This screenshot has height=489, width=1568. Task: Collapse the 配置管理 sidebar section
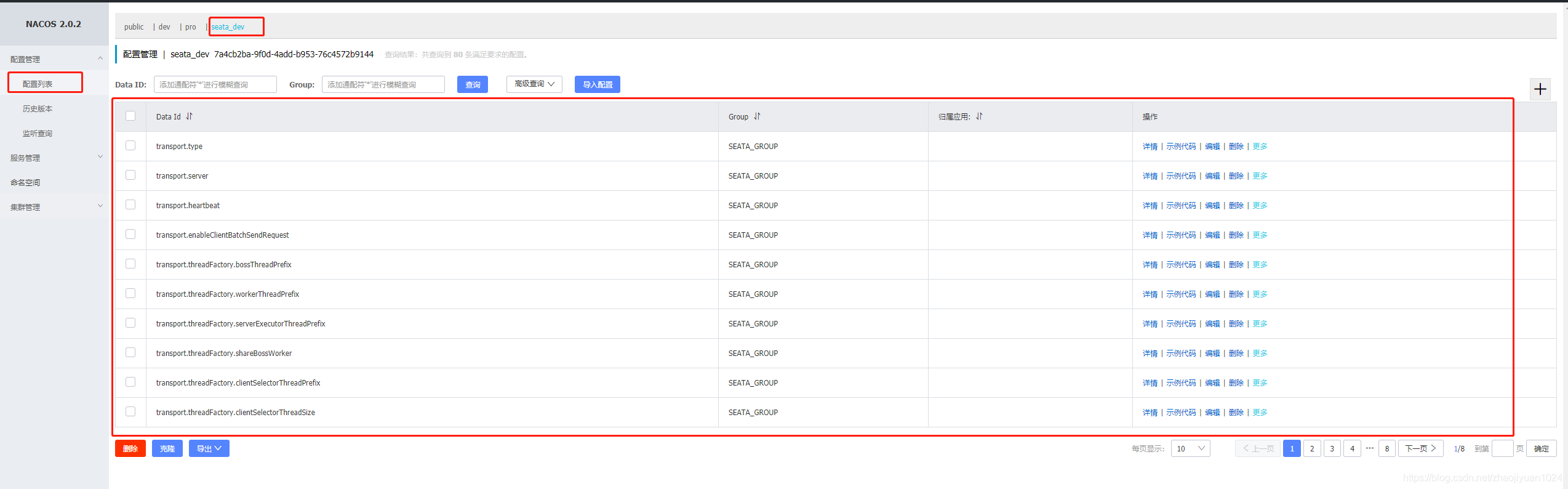(x=100, y=59)
